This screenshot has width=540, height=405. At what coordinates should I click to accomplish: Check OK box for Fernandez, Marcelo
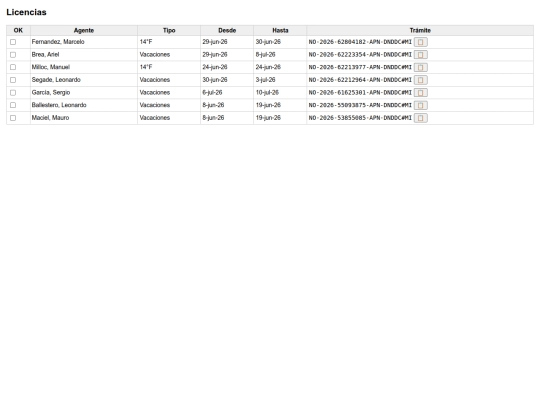pyautogui.click(x=13, y=42)
